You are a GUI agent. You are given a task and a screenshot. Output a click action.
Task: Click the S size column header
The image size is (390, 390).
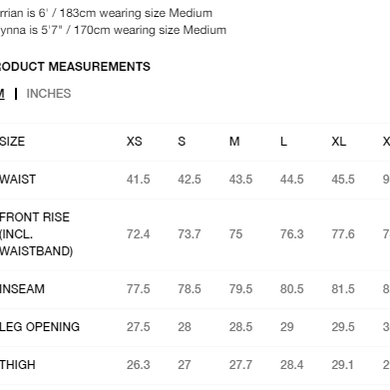coord(182,141)
